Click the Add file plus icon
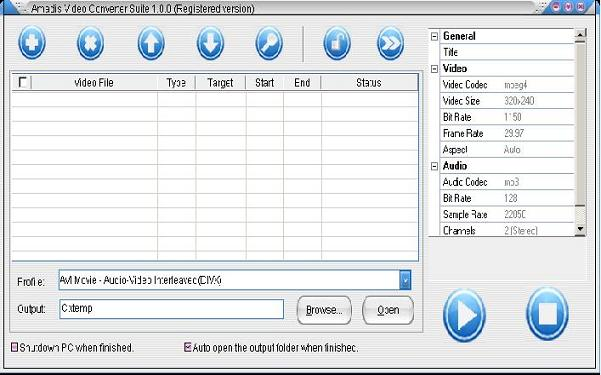Image resolution: width=601 pixels, height=375 pixels. pos(32,43)
